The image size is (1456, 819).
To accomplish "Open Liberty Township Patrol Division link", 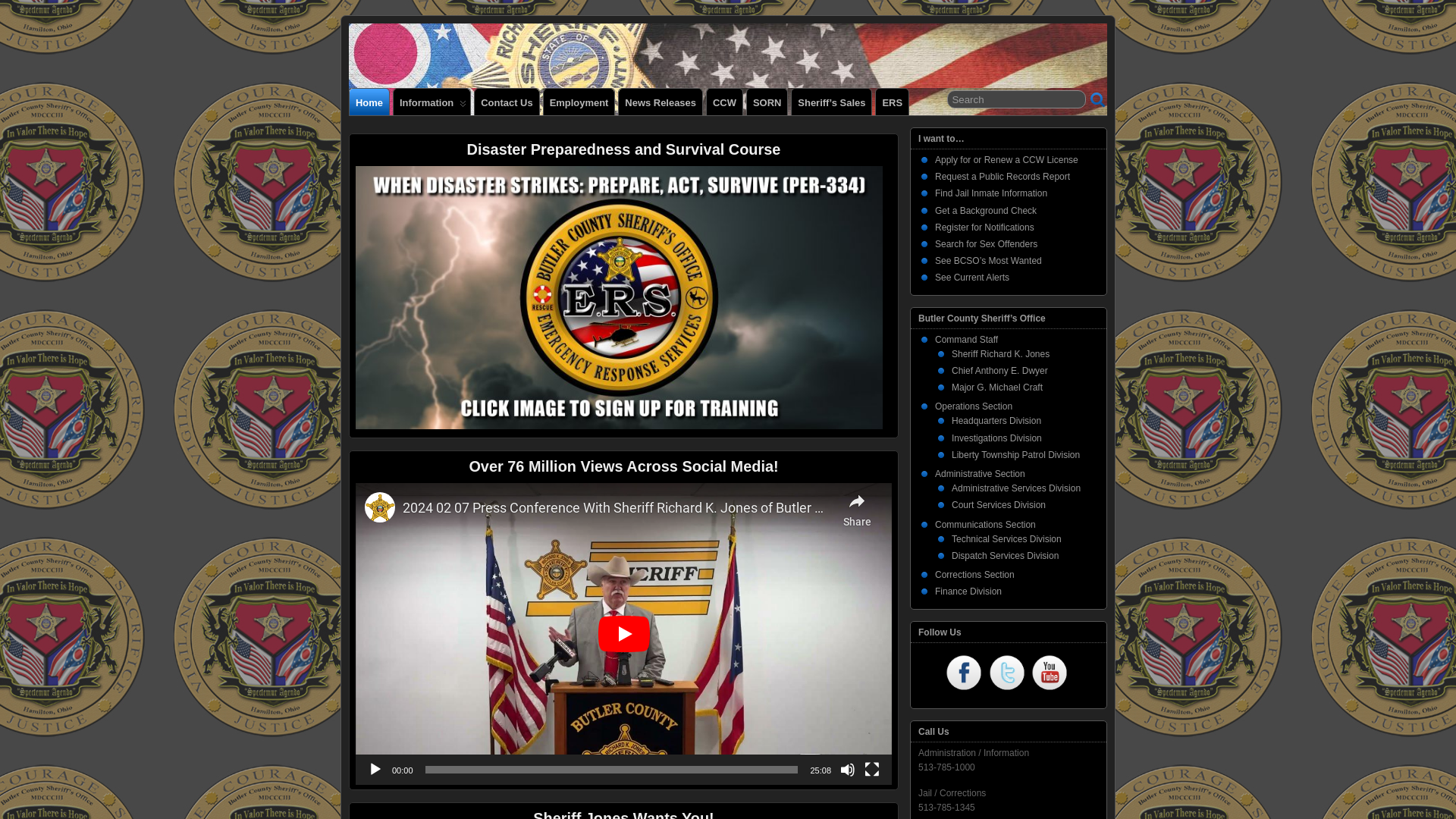I will (x=1015, y=455).
